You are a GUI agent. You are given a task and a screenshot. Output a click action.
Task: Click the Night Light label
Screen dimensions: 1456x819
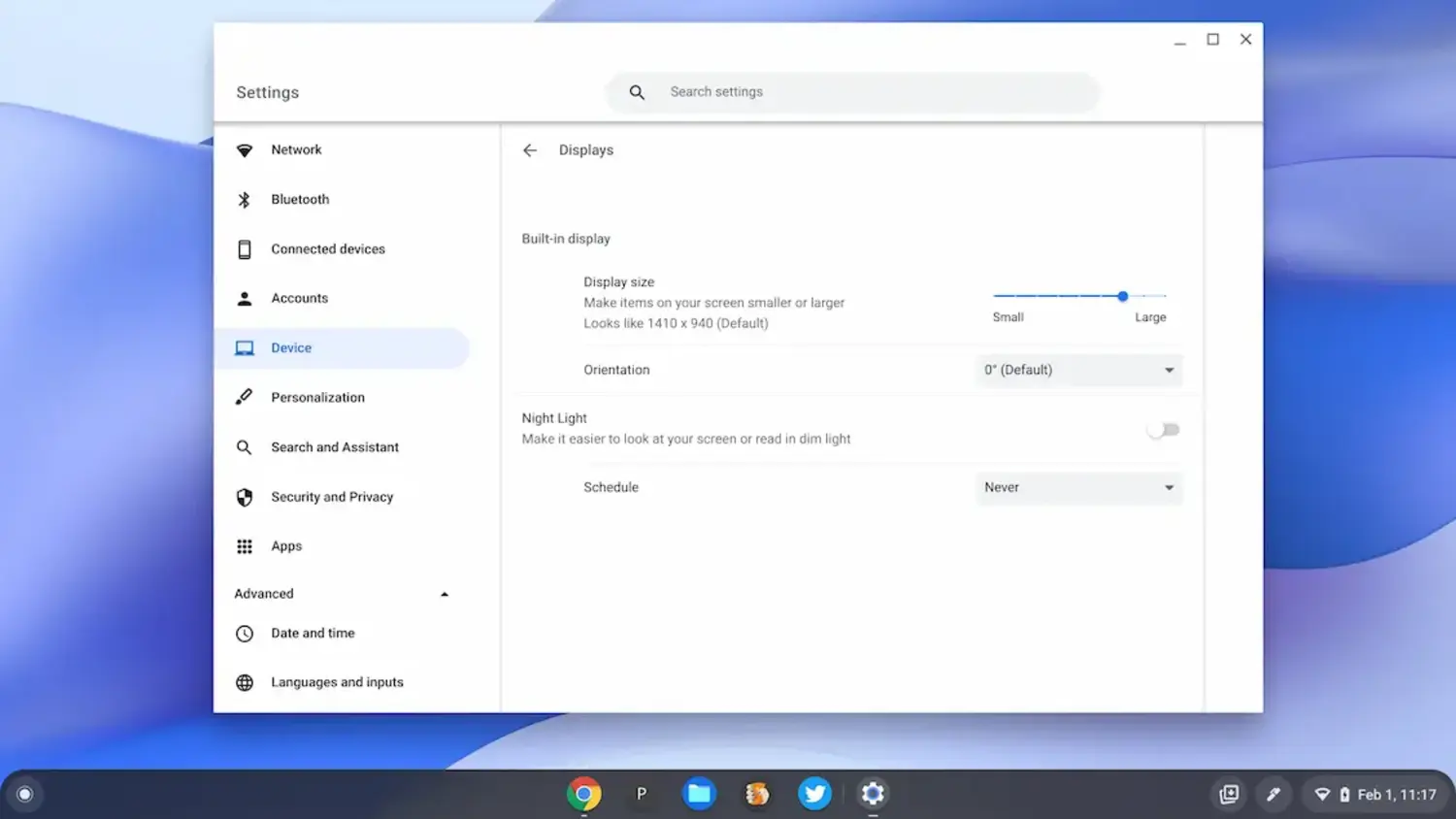[x=554, y=418]
